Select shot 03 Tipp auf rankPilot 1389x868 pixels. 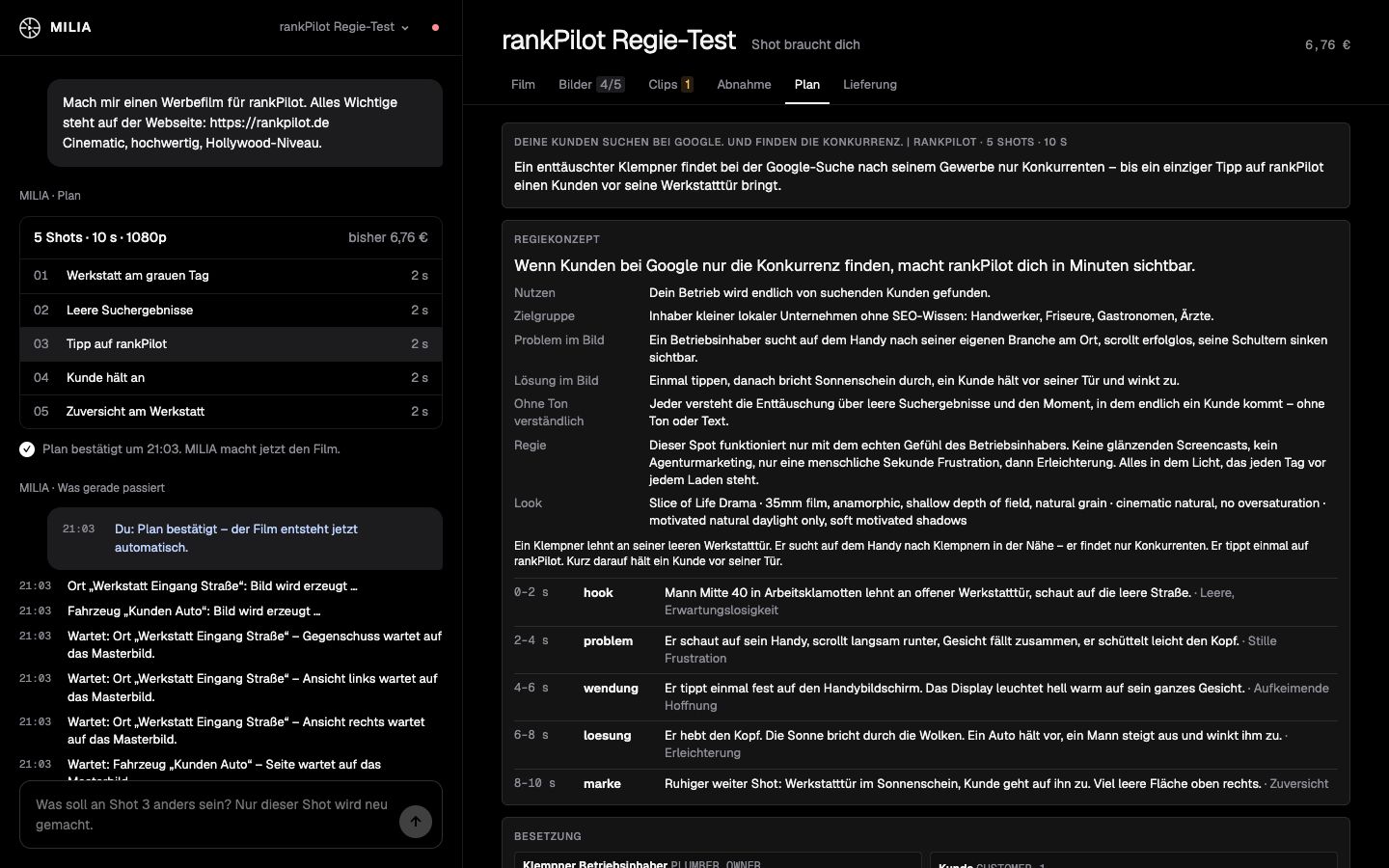pyautogui.click(x=231, y=343)
